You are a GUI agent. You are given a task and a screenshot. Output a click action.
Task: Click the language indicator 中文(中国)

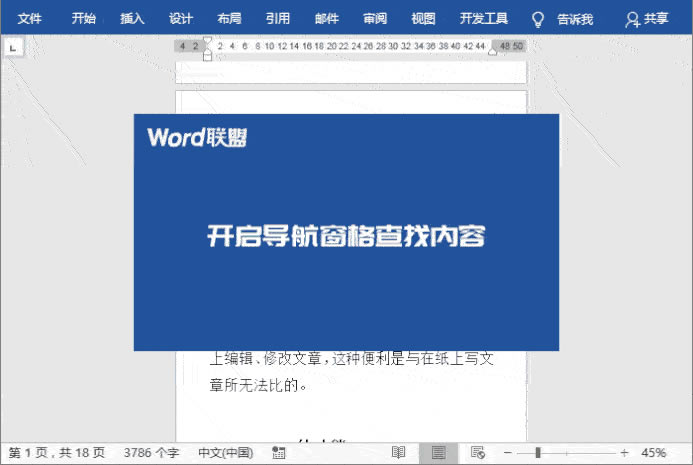225,453
